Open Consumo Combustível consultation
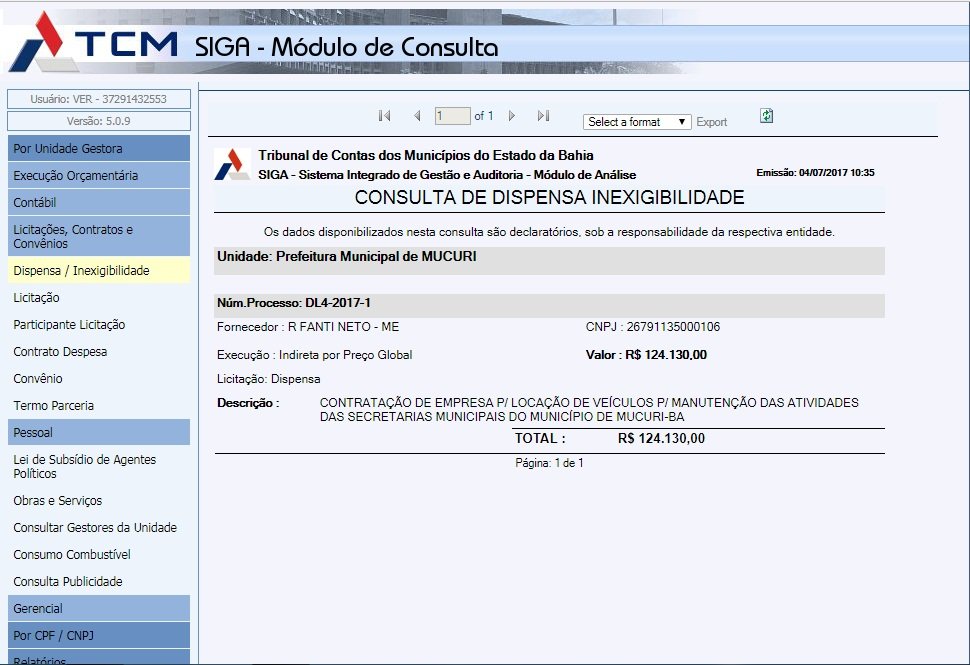The image size is (970, 665). (72, 555)
